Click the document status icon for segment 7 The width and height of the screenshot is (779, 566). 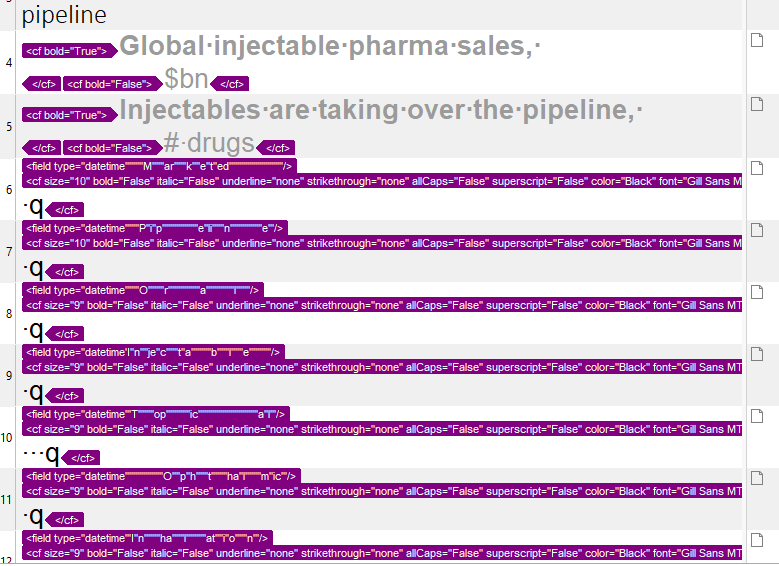pyautogui.click(x=757, y=230)
